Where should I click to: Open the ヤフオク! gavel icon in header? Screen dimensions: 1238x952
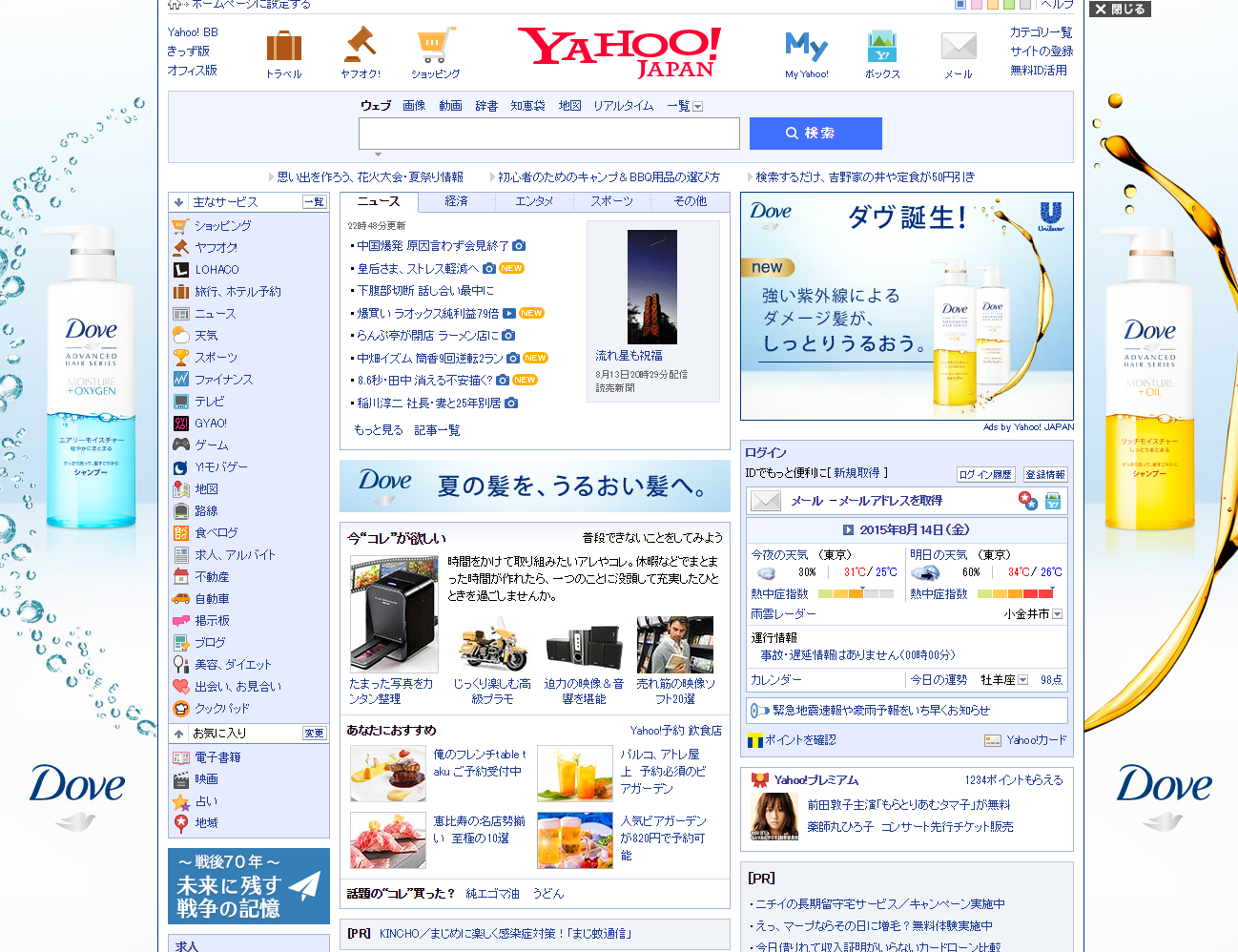click(x=360, y=45)
